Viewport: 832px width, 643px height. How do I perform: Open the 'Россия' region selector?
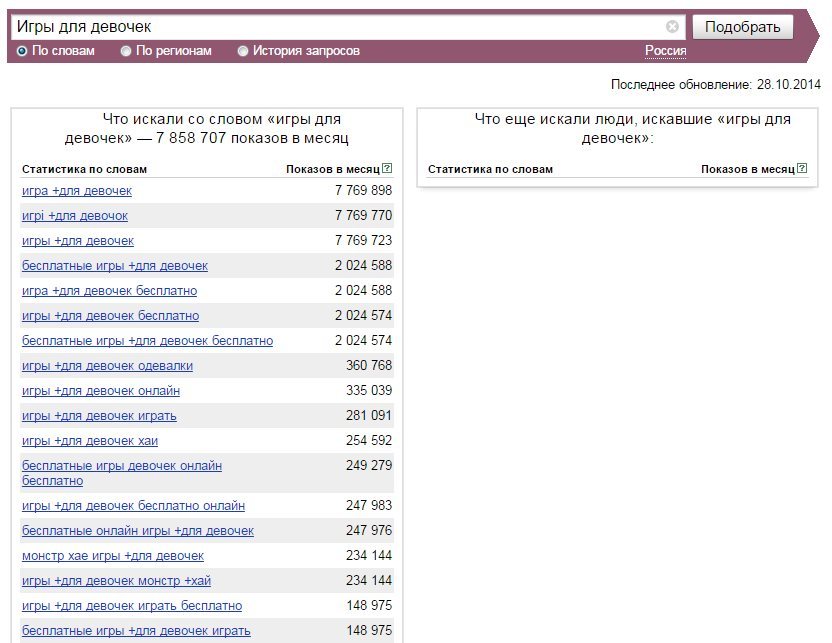(665, 51)
